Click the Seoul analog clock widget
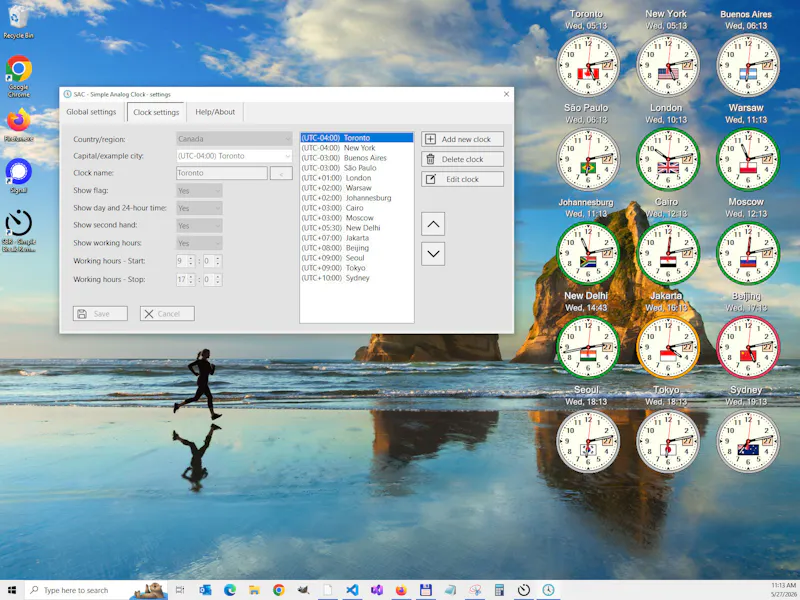 (x=588, y=441)
